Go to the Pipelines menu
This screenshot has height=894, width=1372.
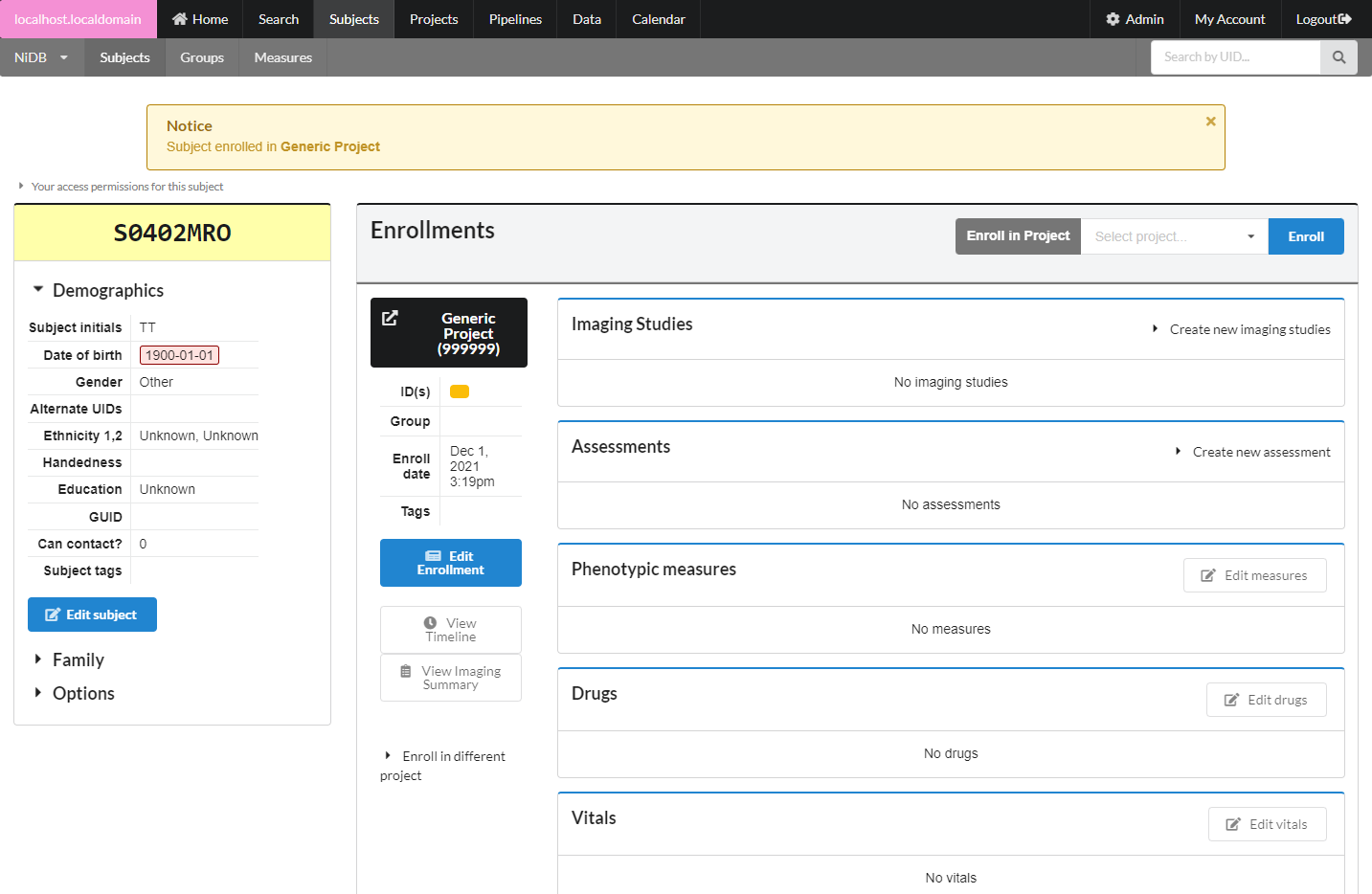coord(515,19)
